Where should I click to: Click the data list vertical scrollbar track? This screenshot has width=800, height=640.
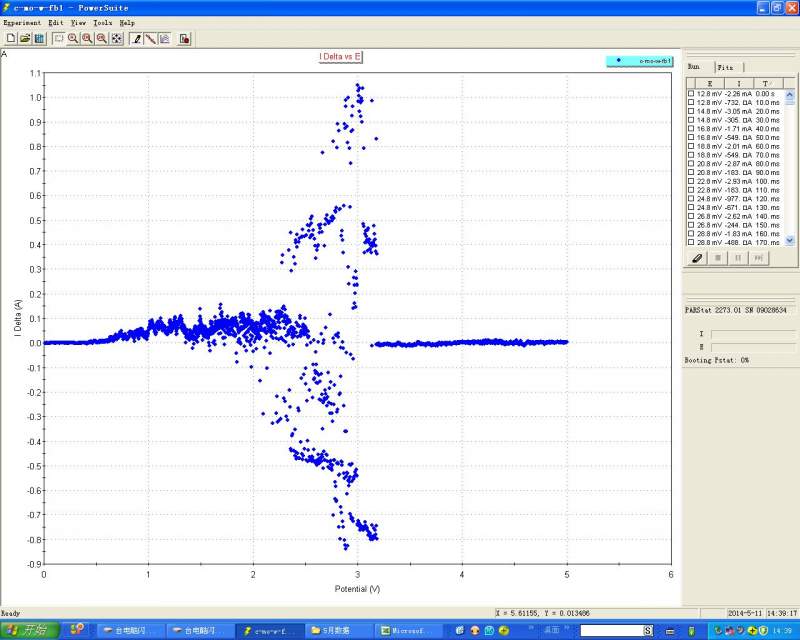789,170
